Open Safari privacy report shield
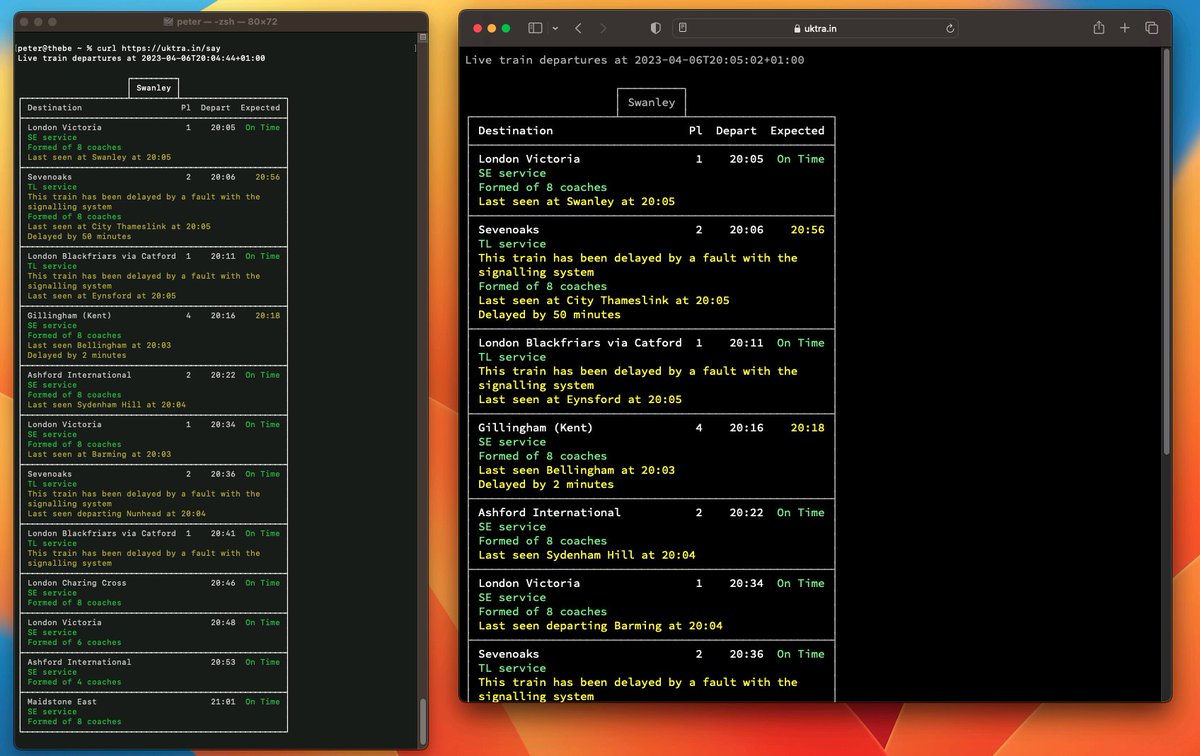The height and width of the screenshot is (756, 1200). point(656,29)
